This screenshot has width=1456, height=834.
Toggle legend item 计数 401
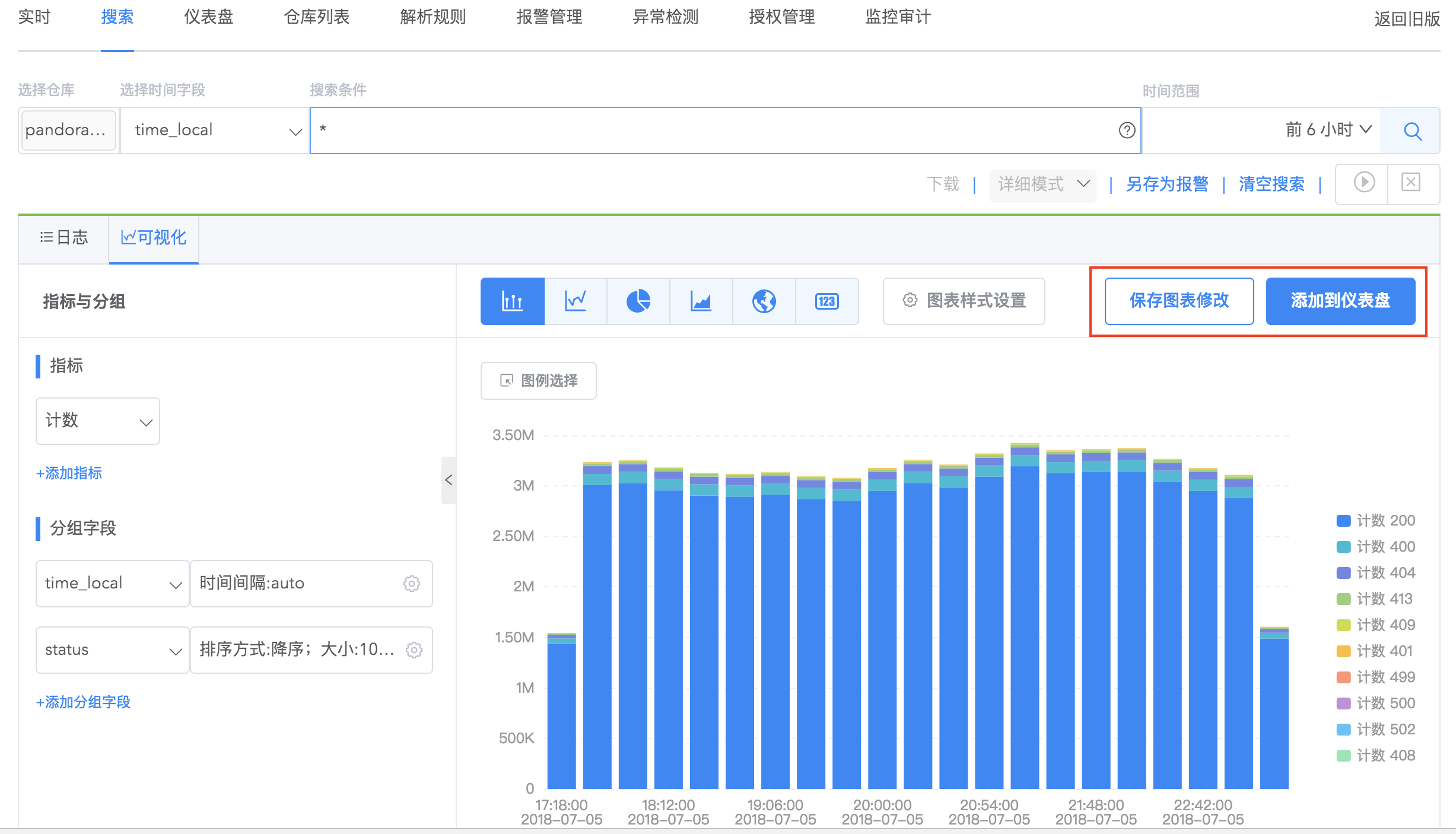tap(1374, 651)
